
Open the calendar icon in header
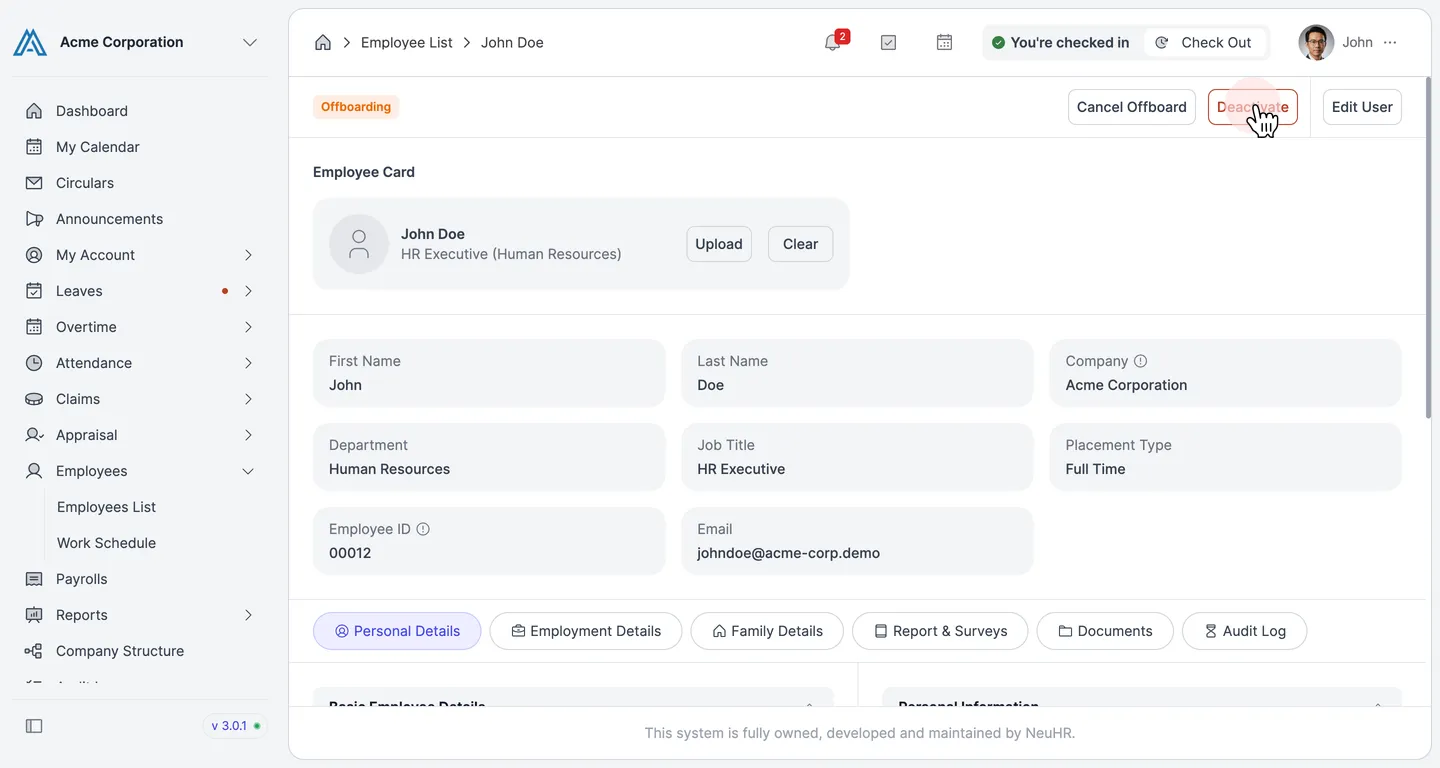pos(944,42)
